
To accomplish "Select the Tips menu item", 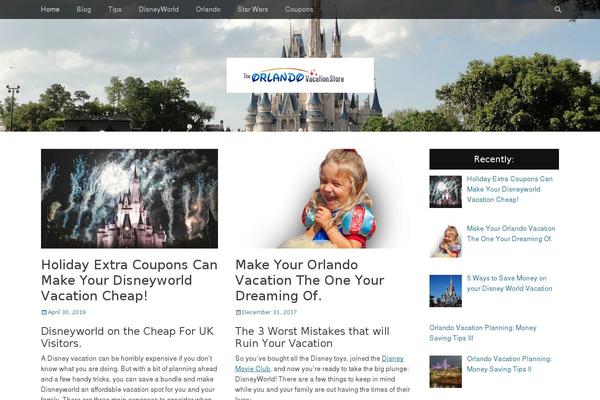I will (x=115, y=9).
